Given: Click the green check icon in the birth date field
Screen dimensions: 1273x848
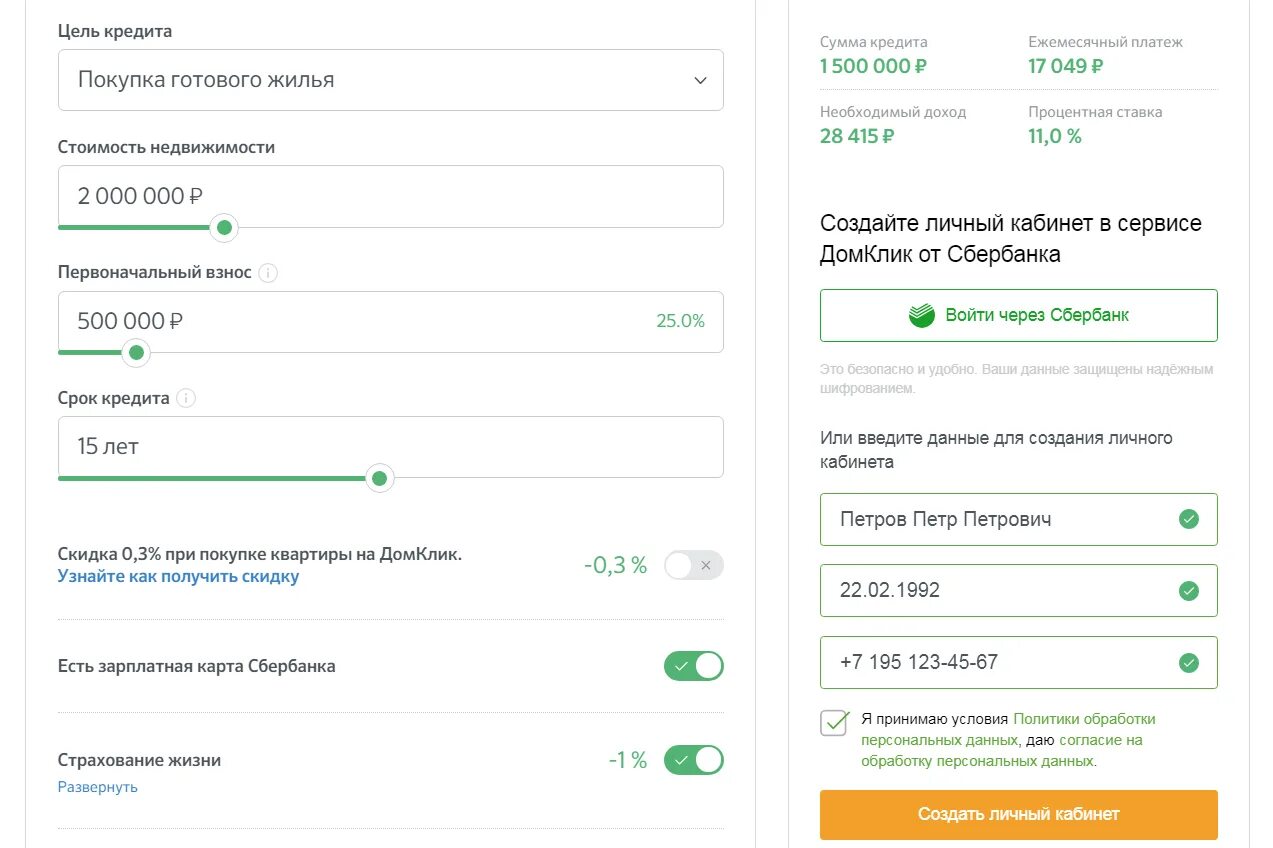Looking at the screenshot, I should click(x=1188, y=591).
